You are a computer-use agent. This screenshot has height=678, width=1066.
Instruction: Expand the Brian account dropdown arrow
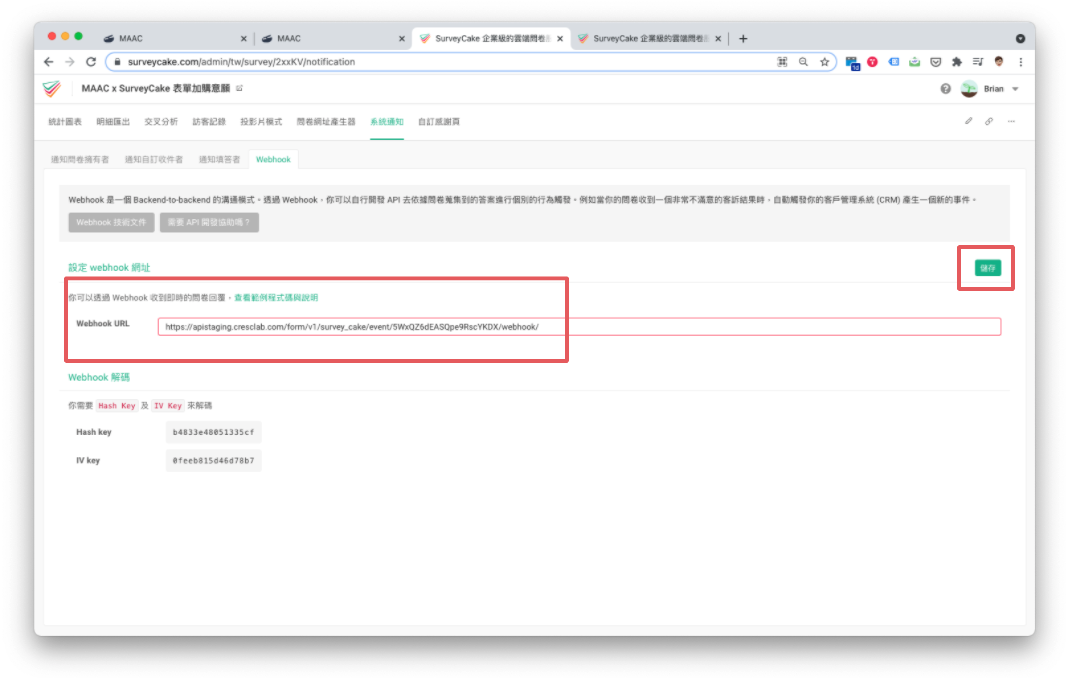(1016, 89)
